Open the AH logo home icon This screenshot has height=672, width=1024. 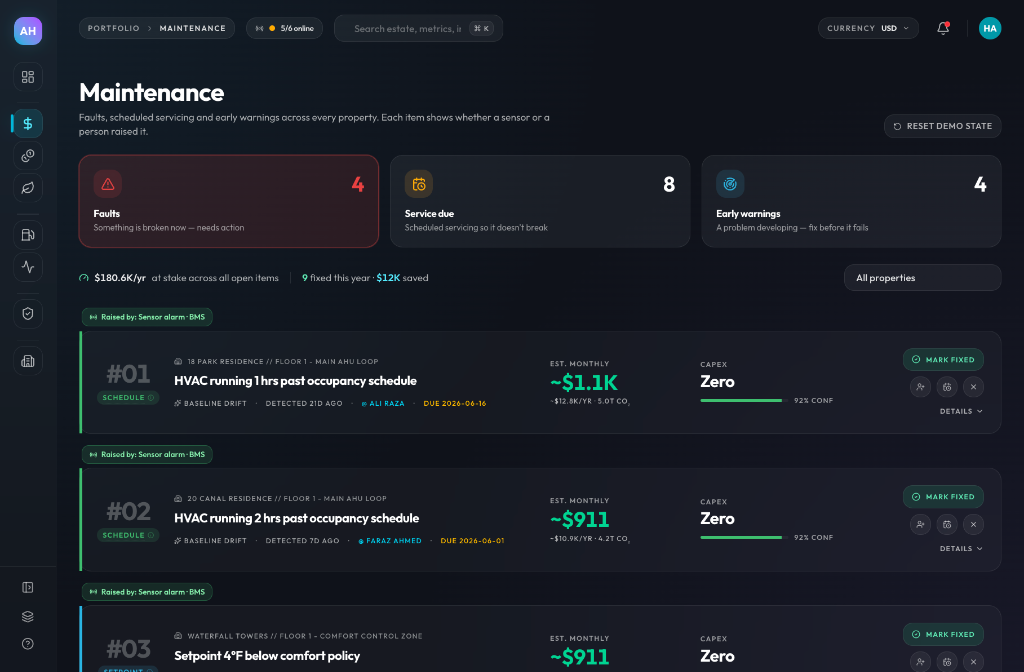[28, 31]
